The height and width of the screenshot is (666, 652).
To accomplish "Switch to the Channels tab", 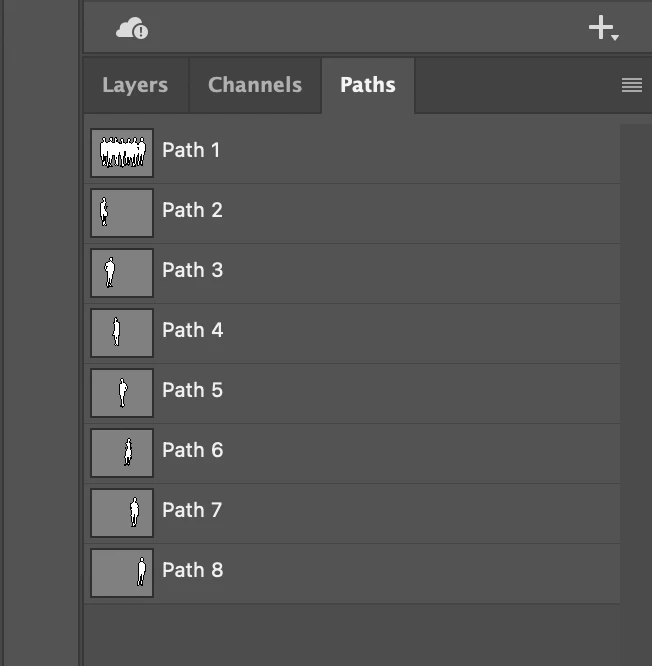I will (x=255, y=85).
